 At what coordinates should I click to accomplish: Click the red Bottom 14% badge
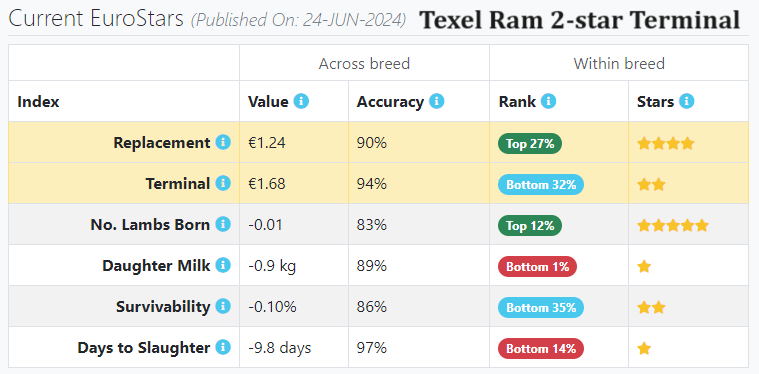coord(541,349)
